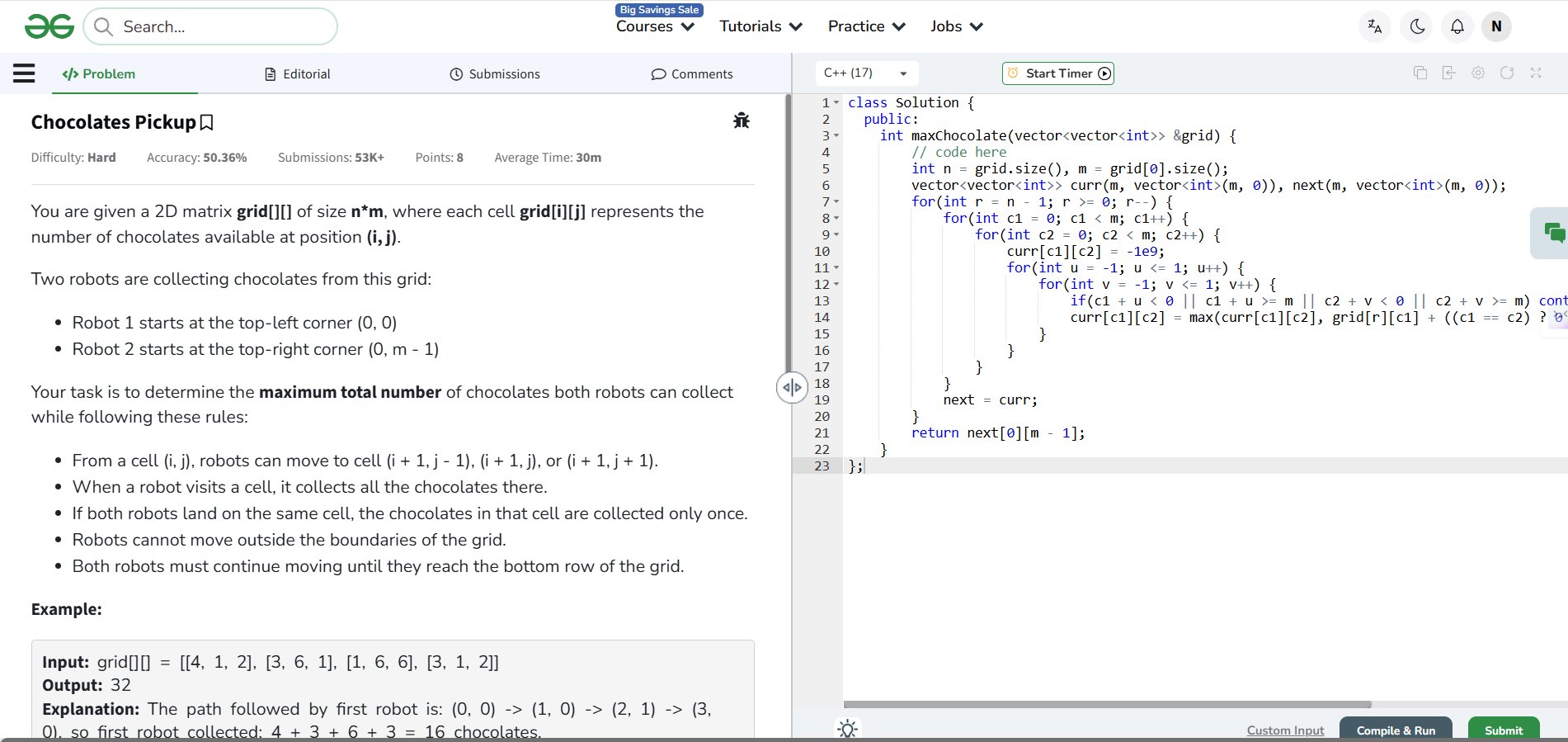Click the Search input field
The width and height of the screenshot is (1568, 742).
(223, 26)
